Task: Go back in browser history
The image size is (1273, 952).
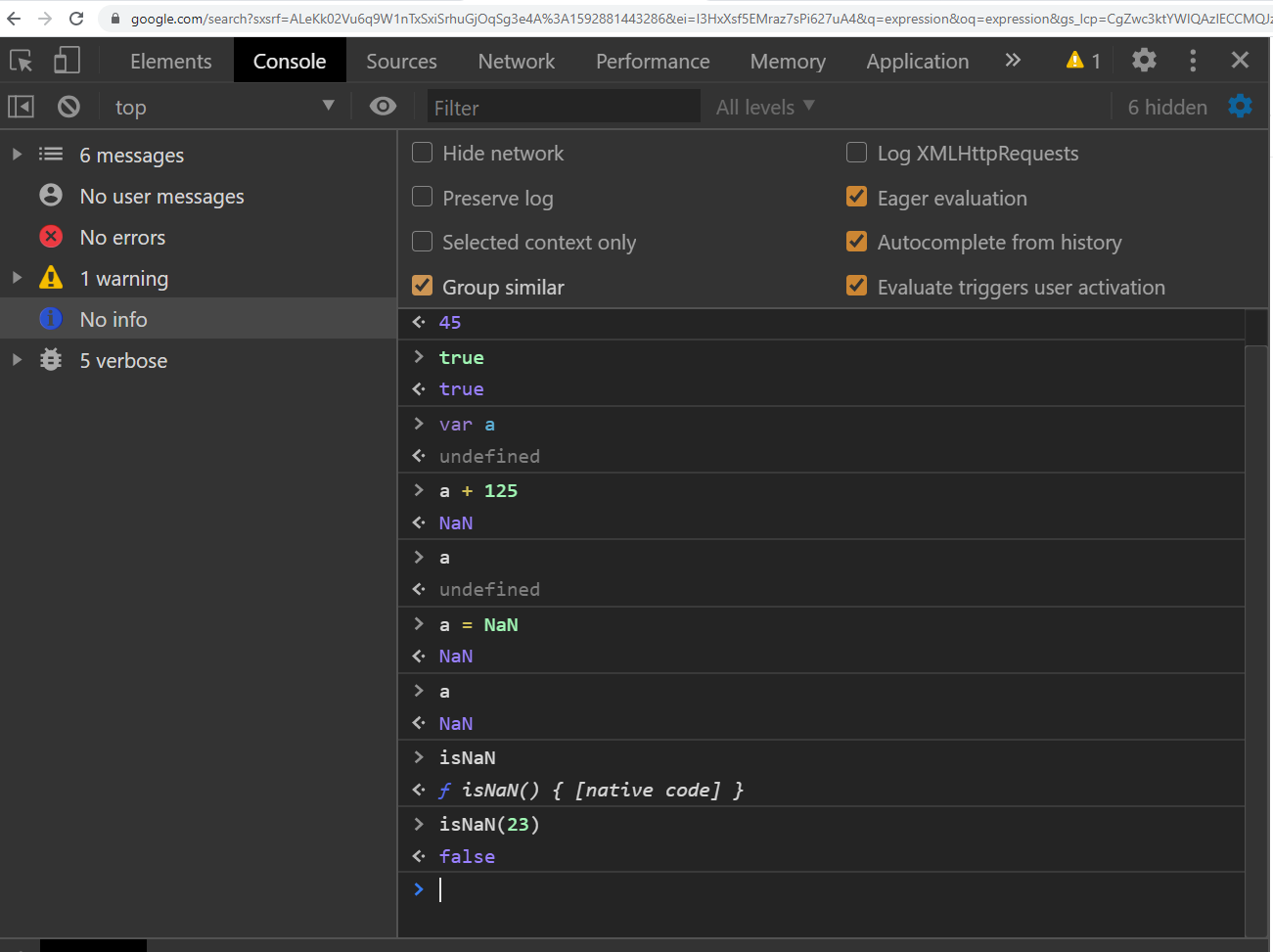Action: pyautogui.click(x=14, y=19)
